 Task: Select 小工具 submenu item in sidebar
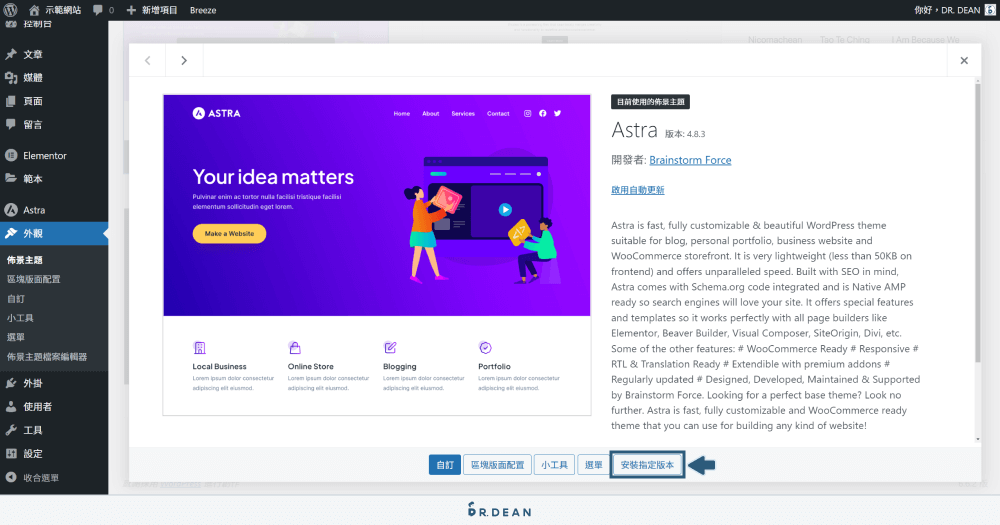pyautogui.click(x=20, y=318)
